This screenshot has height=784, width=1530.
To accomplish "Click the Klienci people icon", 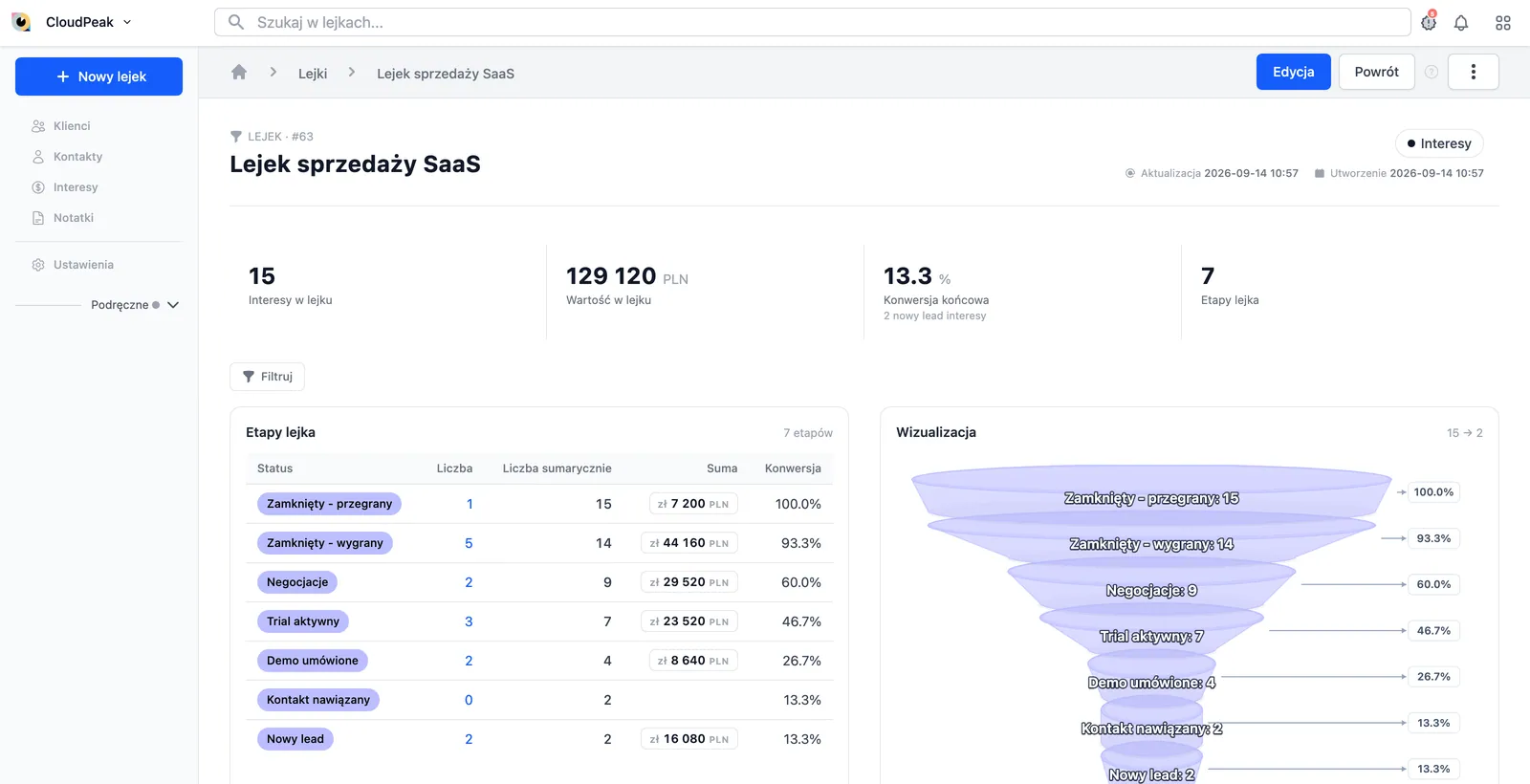I will [x=38, y=126].
